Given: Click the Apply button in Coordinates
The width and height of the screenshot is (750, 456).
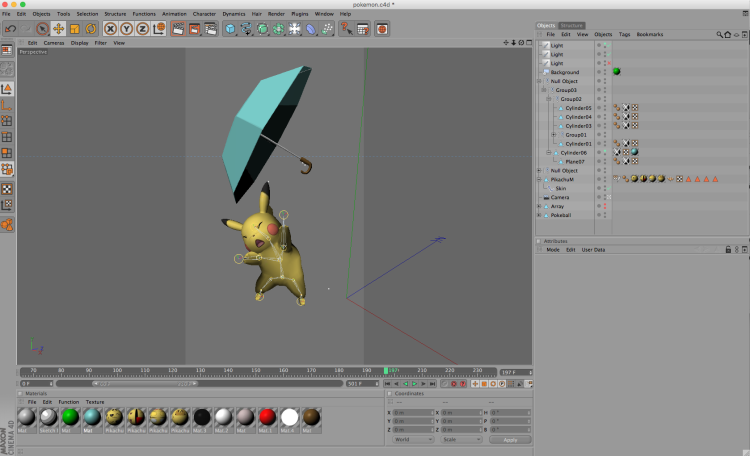Looking at the screenshot, I should click(x=510, y=440).
